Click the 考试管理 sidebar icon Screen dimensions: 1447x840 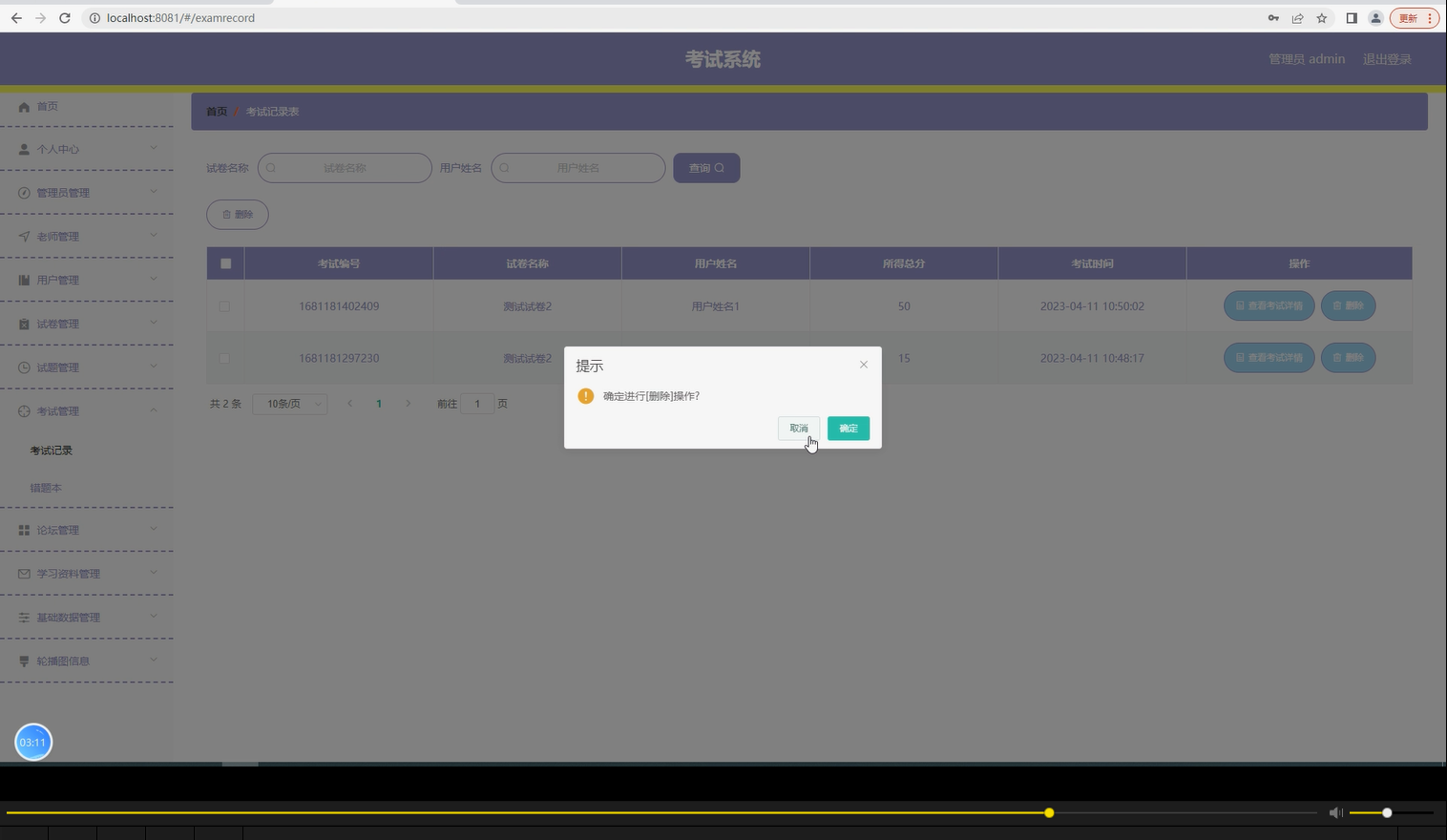pos(24,411)
